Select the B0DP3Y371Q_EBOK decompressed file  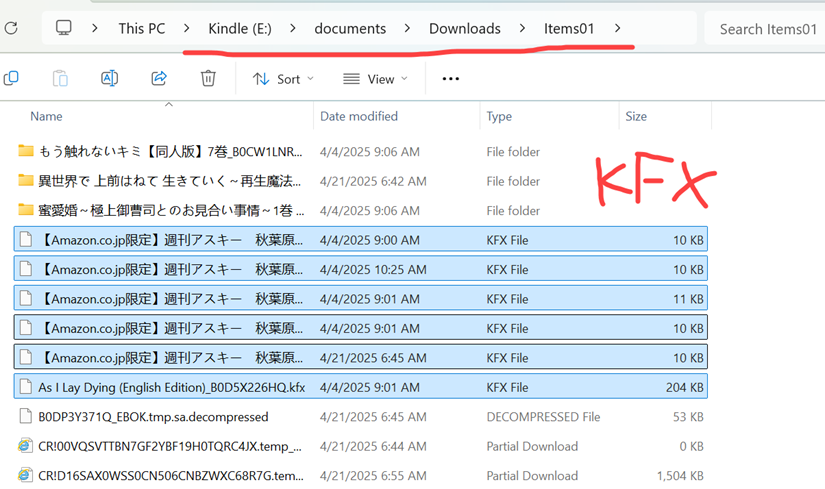tap(153, 417)
